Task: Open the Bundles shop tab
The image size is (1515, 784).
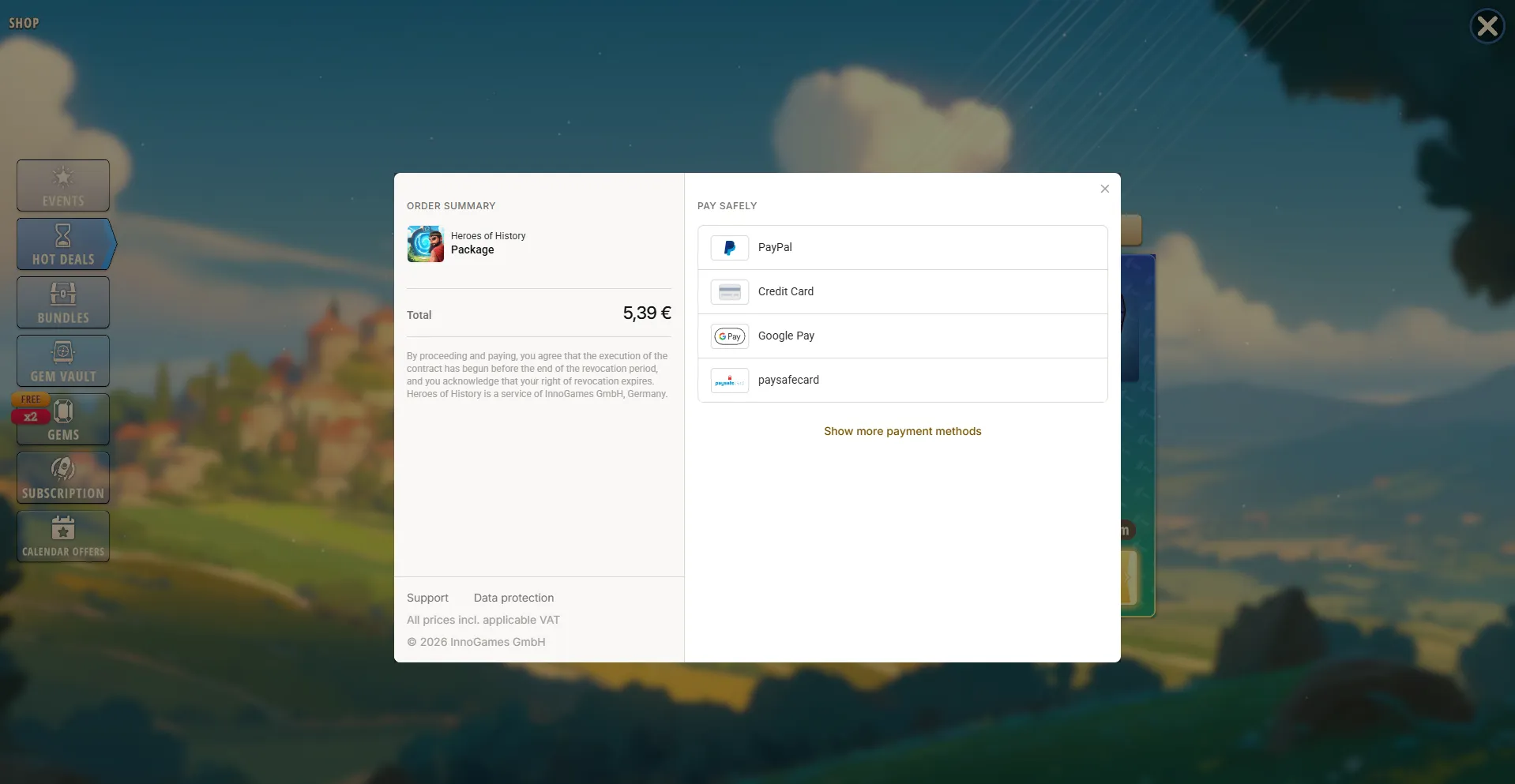Action: pos(63,302)
